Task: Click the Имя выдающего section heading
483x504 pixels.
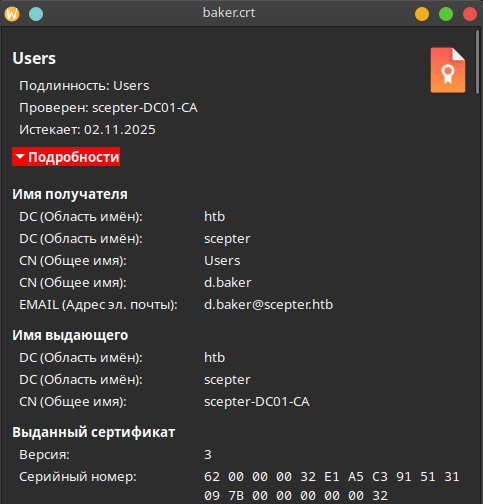Action: click(x=70, y=335)
